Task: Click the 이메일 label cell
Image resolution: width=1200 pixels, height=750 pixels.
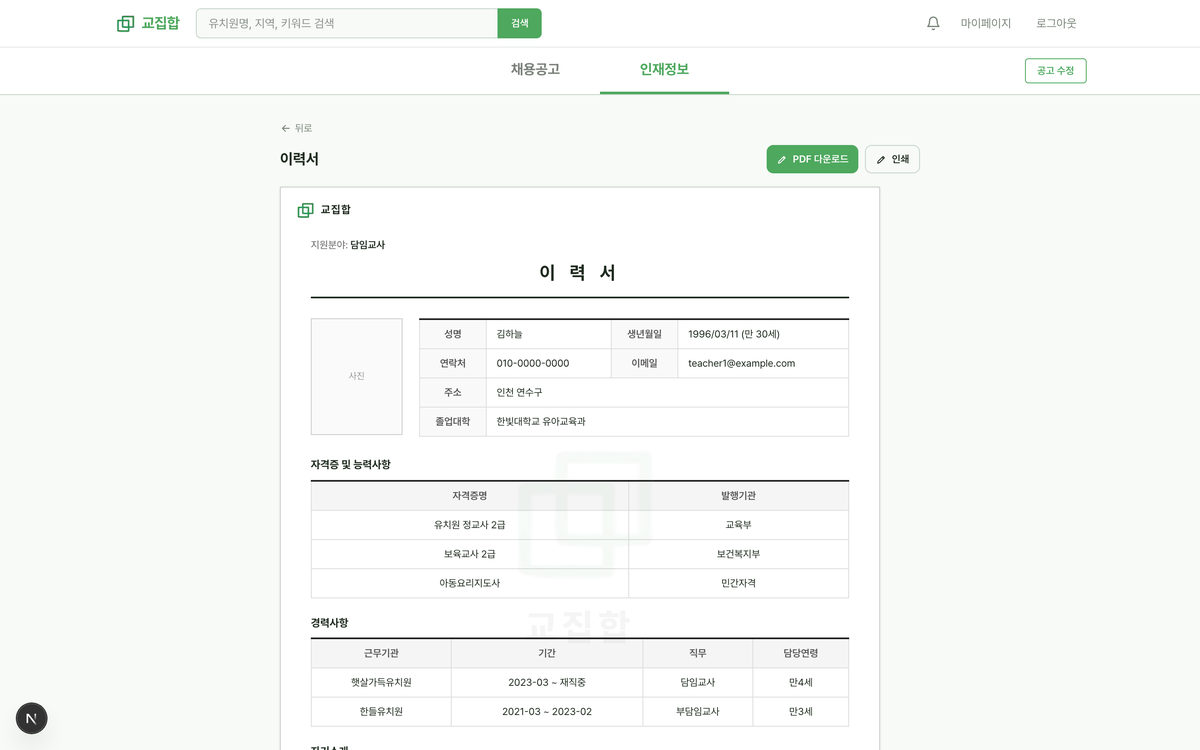Action: (645, 363)
